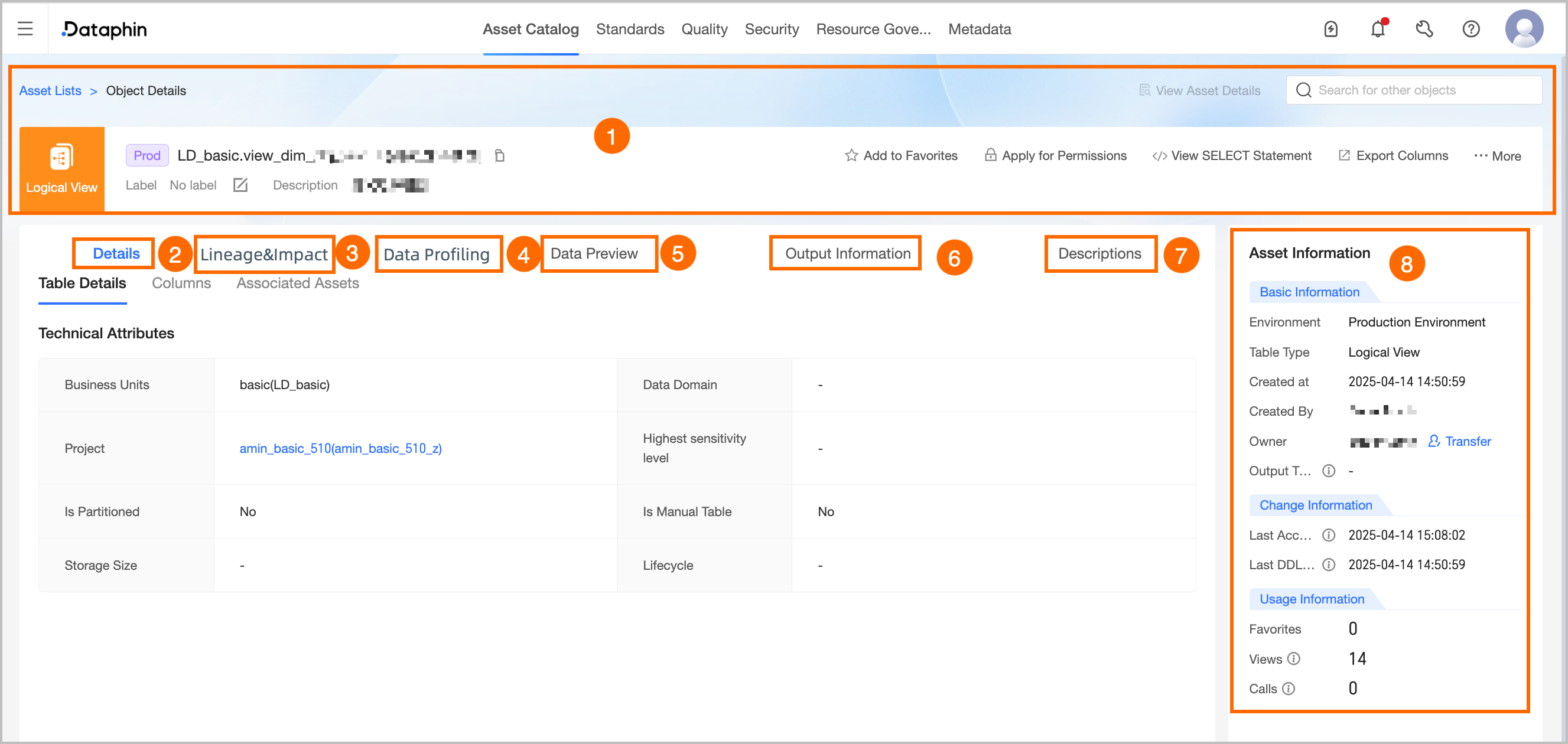Image resolution: width=1568 pixels, height=744 pixels.
Task: Open the Quality menu item
Action: (x=704, y=28)
